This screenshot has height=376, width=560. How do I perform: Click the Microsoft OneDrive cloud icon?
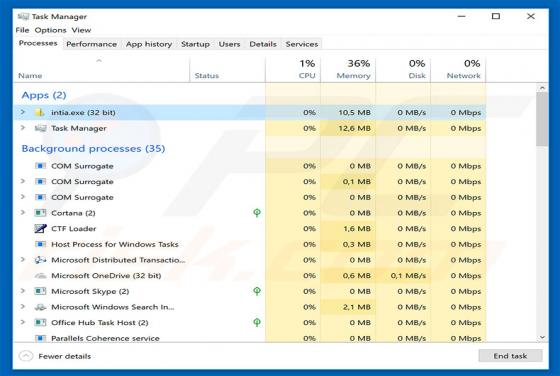pyautogui.click(x=40, y=276)
